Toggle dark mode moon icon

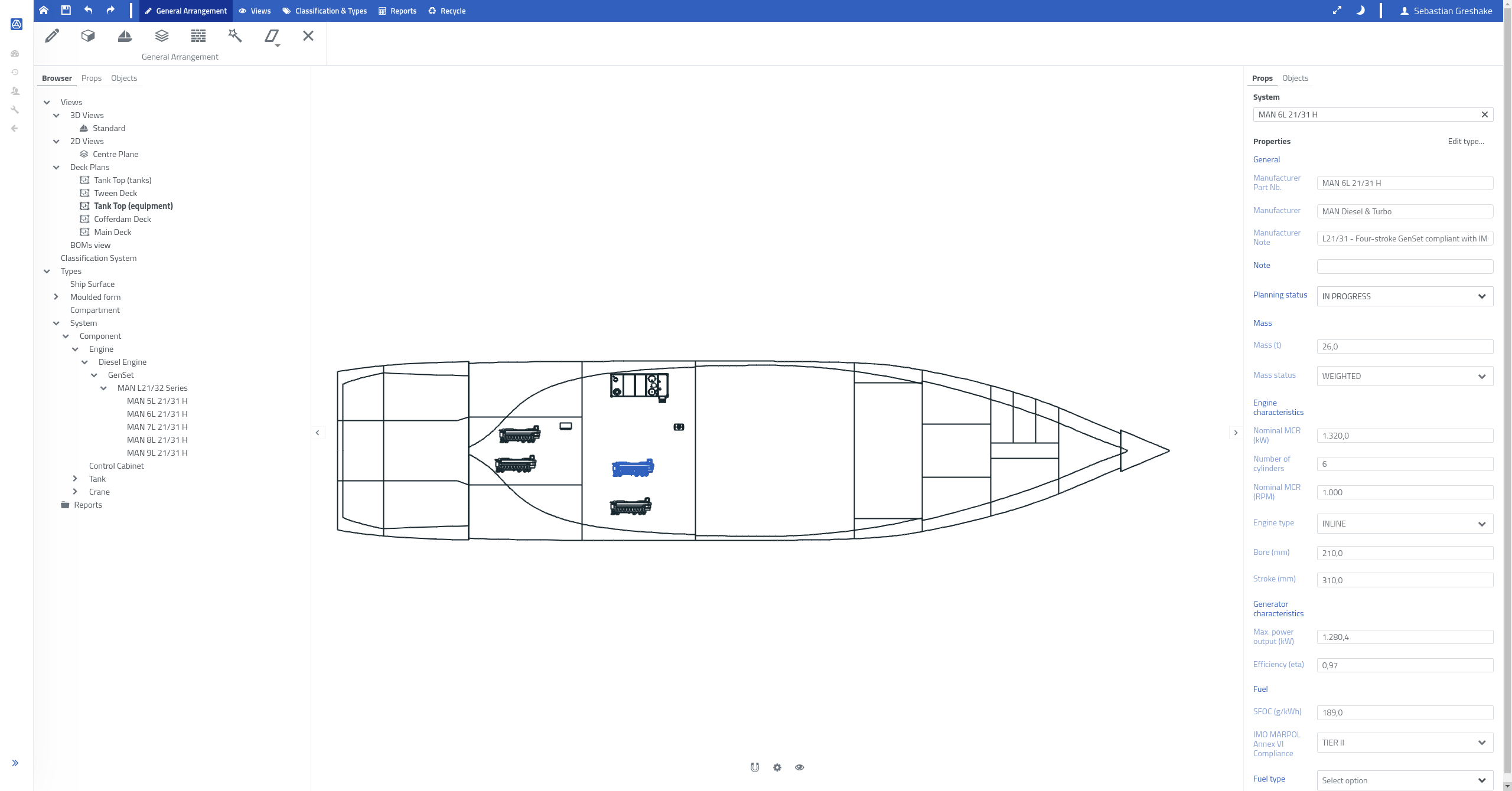click(1360, 11)
